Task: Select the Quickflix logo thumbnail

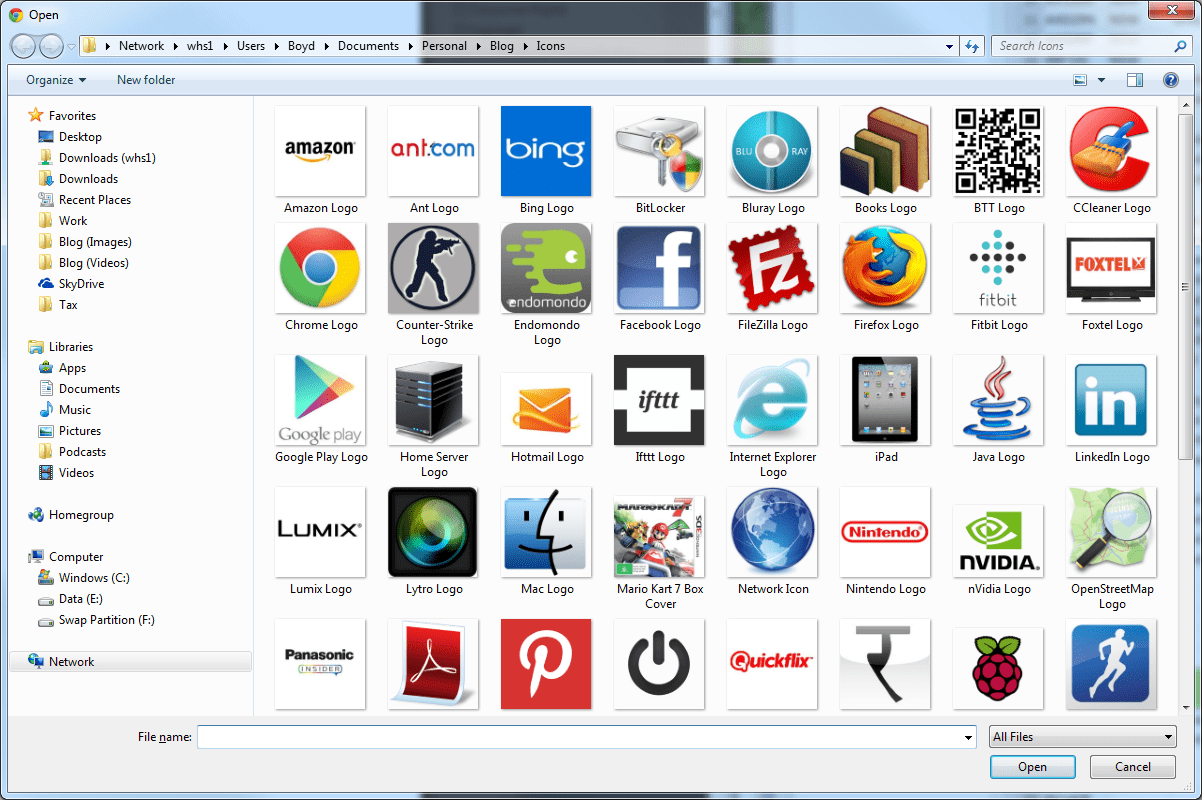Action: (x=772, y=664)
